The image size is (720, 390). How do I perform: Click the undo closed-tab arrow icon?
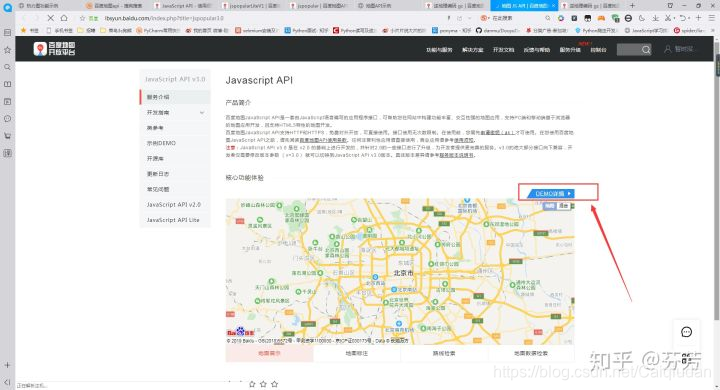click(x=683, y=18)
